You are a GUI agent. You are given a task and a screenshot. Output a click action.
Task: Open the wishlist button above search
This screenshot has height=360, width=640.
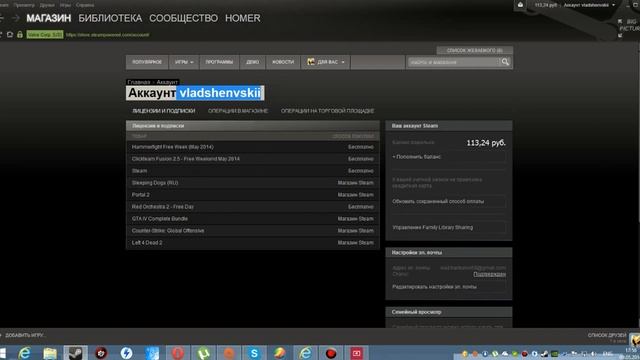[x=475, y=50]
